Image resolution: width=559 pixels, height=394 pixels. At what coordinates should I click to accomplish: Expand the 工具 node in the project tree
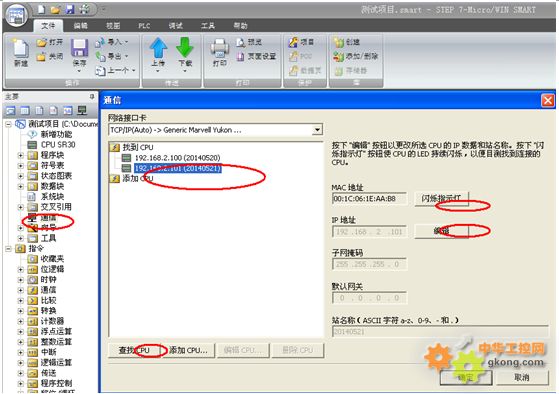(x=21, y=238)
